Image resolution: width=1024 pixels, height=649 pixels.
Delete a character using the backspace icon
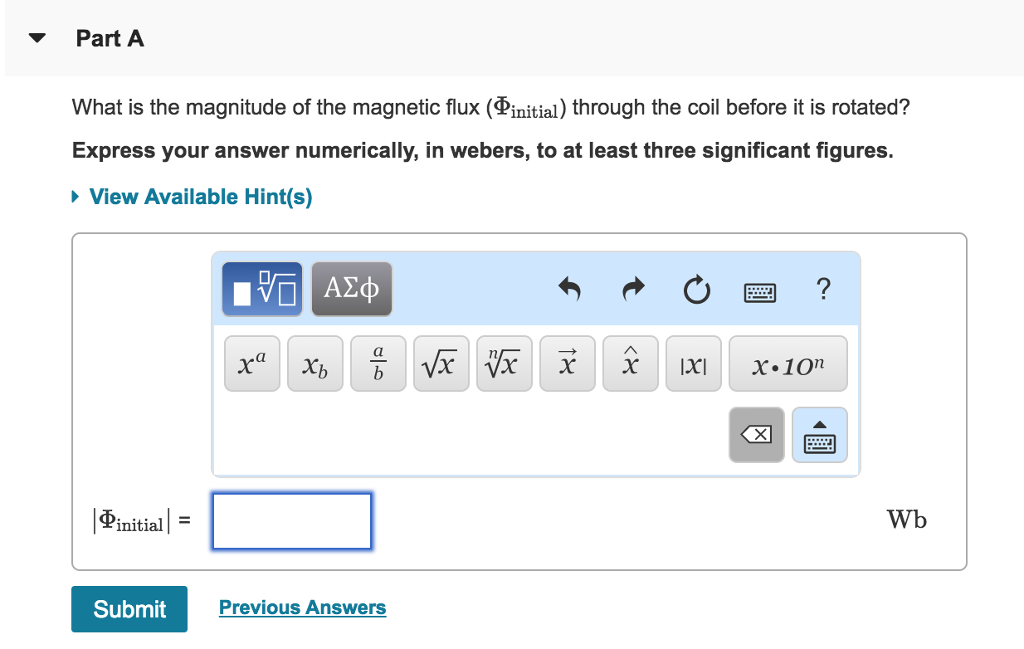pos(756,434)
